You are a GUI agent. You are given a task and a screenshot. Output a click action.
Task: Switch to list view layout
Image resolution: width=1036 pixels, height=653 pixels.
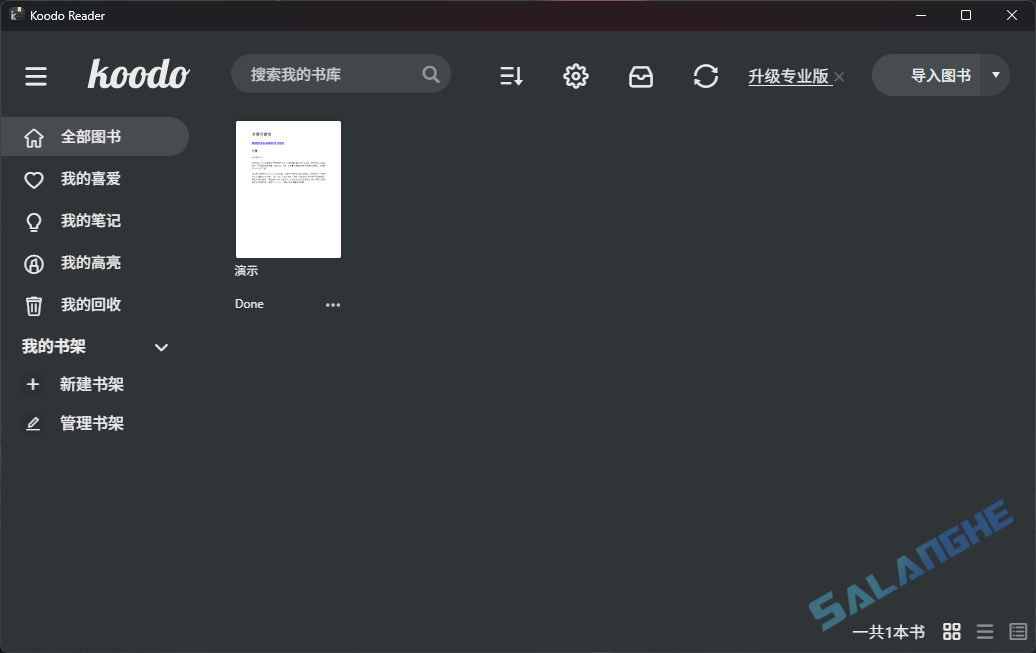point(984,631)
